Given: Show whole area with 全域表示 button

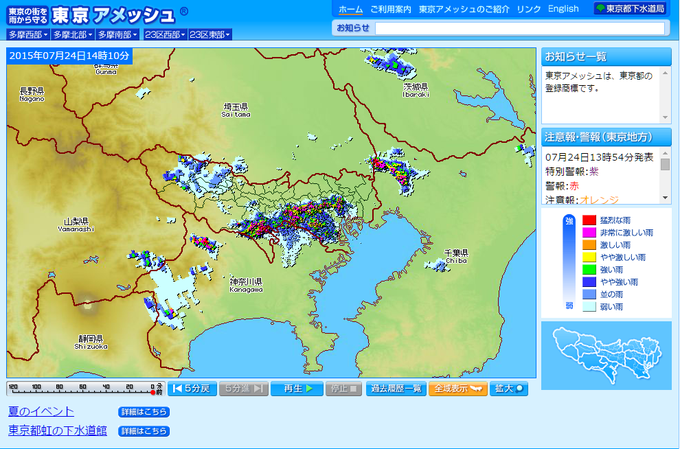Looking at the screenshot, I should click(458, 389).
